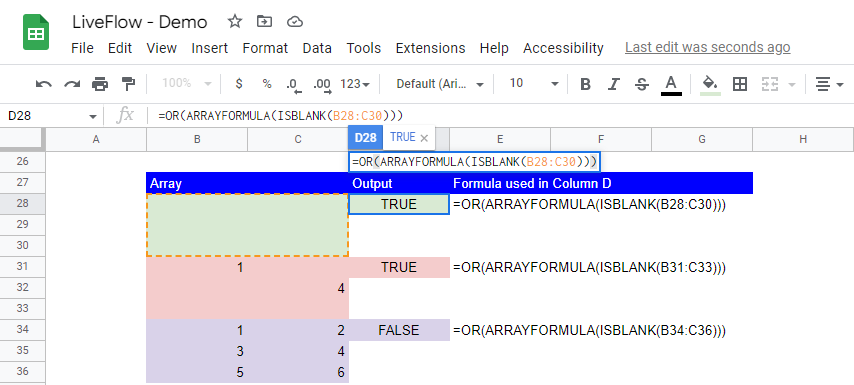Select the formula text referencing B31:C33

click(x=589, y=267)
